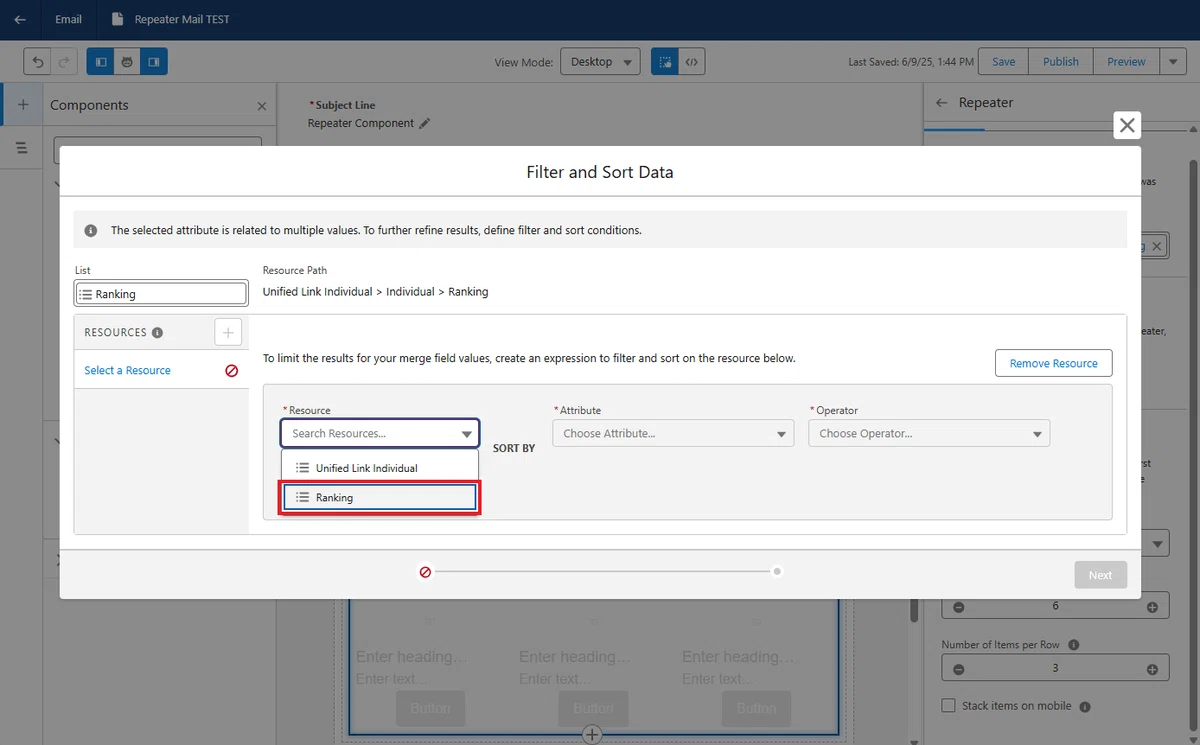Click info icon for Number of Items per Row
This screenshot has width=1200, height=745.
click(x=1072, y=645)
